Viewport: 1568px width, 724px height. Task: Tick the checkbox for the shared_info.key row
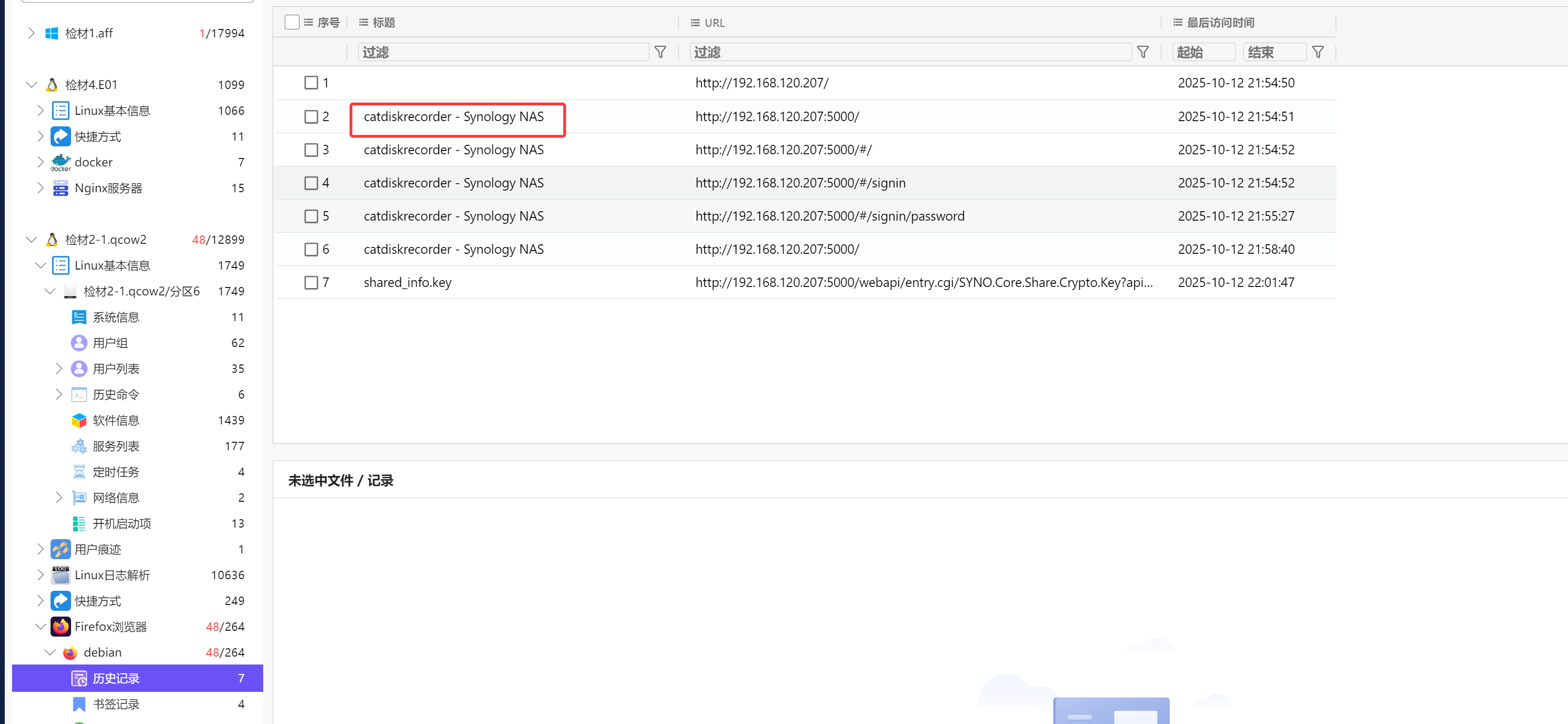(311, 283)
